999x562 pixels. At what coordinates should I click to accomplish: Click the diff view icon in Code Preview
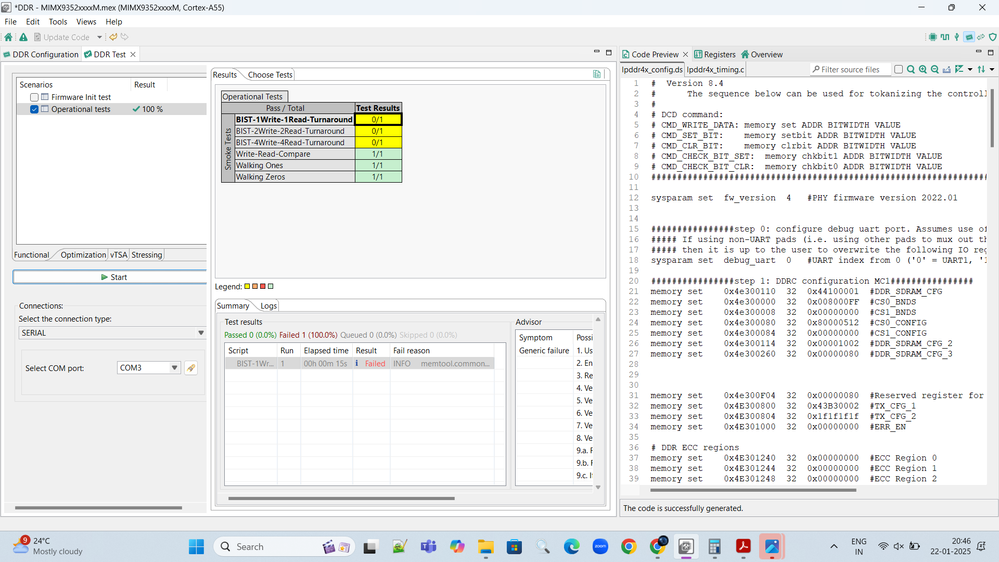[959, 69]
